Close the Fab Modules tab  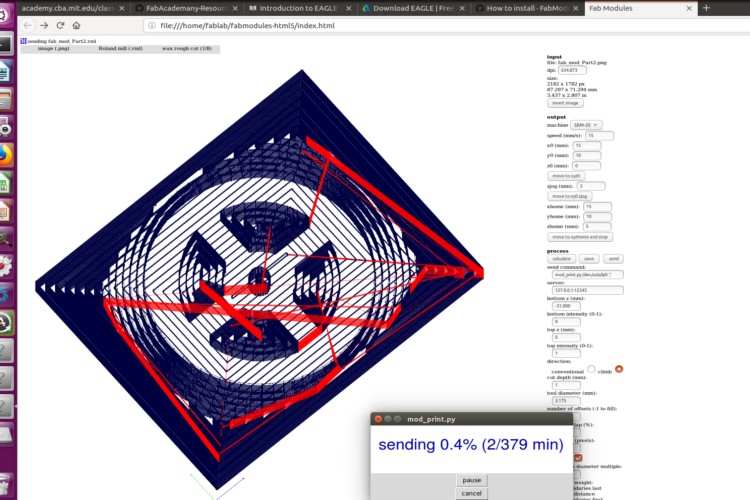(x=689, y=8)
